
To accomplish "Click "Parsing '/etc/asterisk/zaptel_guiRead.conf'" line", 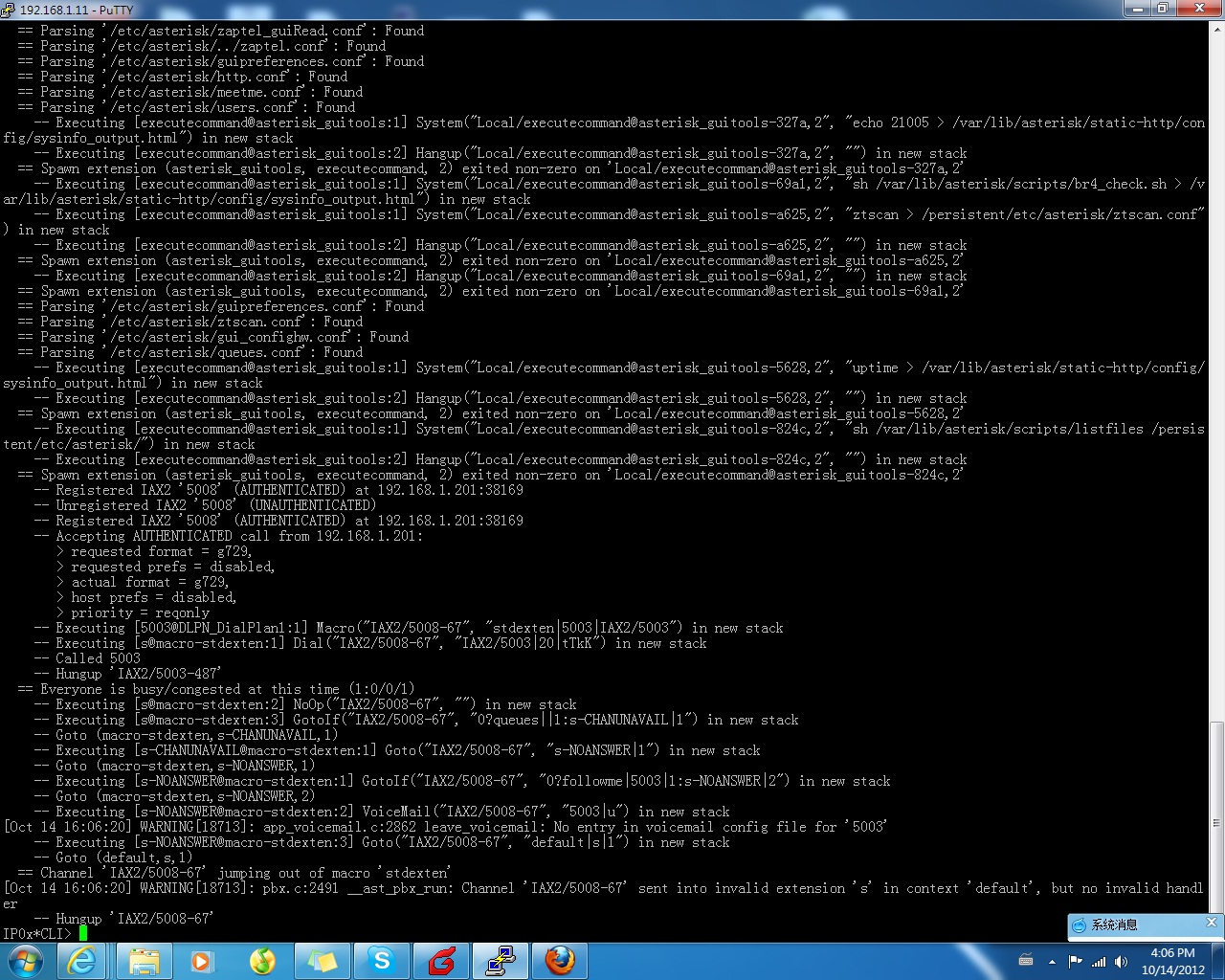I will point(220,31).
